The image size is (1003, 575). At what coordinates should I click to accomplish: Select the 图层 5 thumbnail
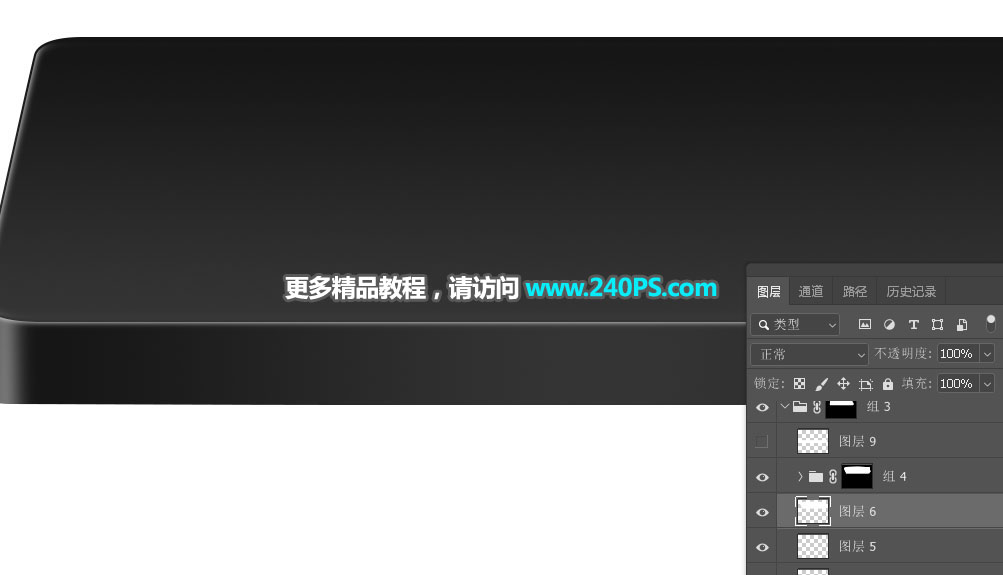pyautogui.click(x=813, y=546)
